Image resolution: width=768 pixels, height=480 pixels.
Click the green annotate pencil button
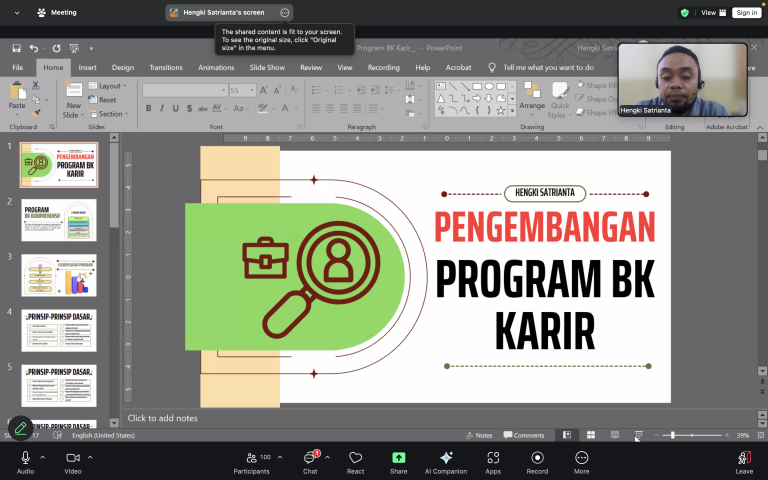pyautogui.click(x=20, y=429)
